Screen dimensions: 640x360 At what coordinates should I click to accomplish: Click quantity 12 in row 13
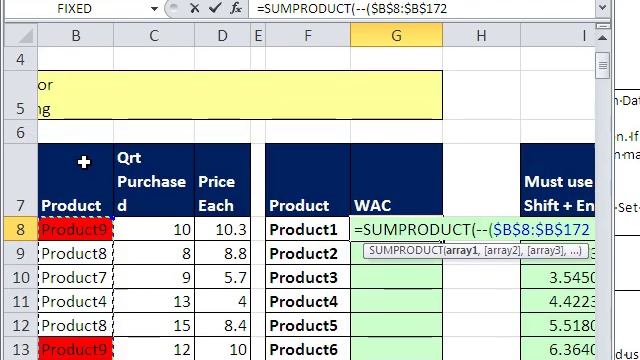click(154, 349)
